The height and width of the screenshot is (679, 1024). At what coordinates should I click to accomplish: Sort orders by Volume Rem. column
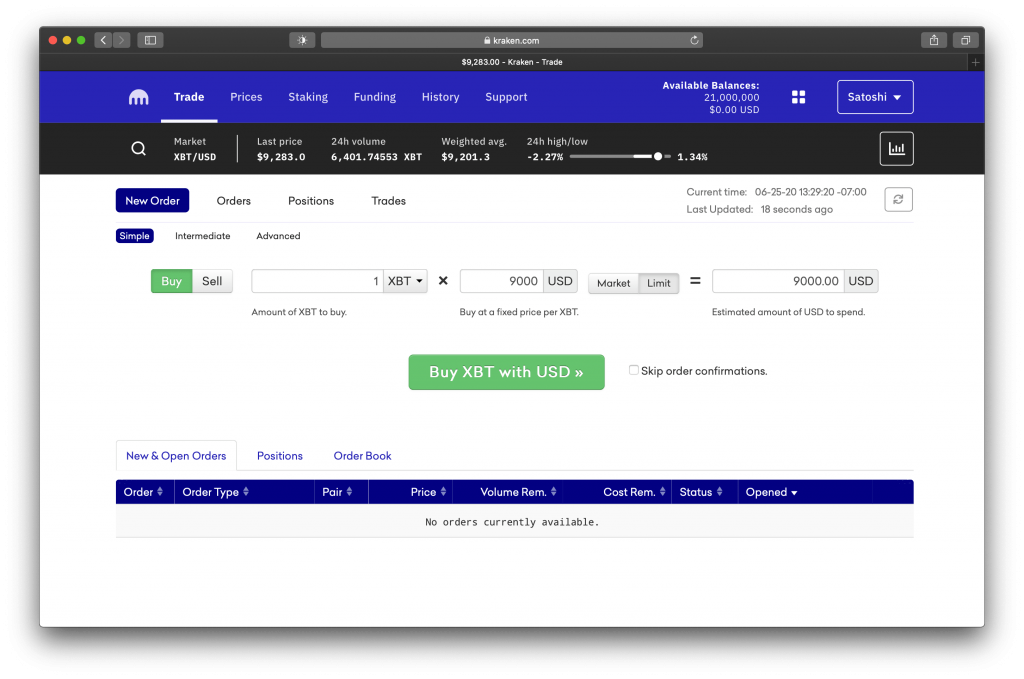point(519,492)
